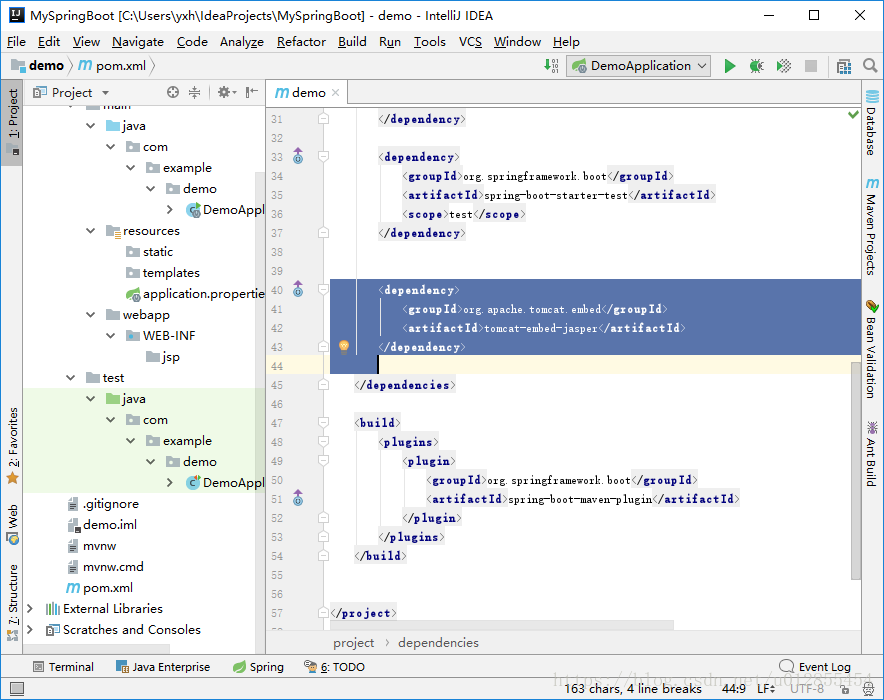This screenshot has width=884, height=700.
Task: Open Project panel settings gear
Action: (227, 92)
